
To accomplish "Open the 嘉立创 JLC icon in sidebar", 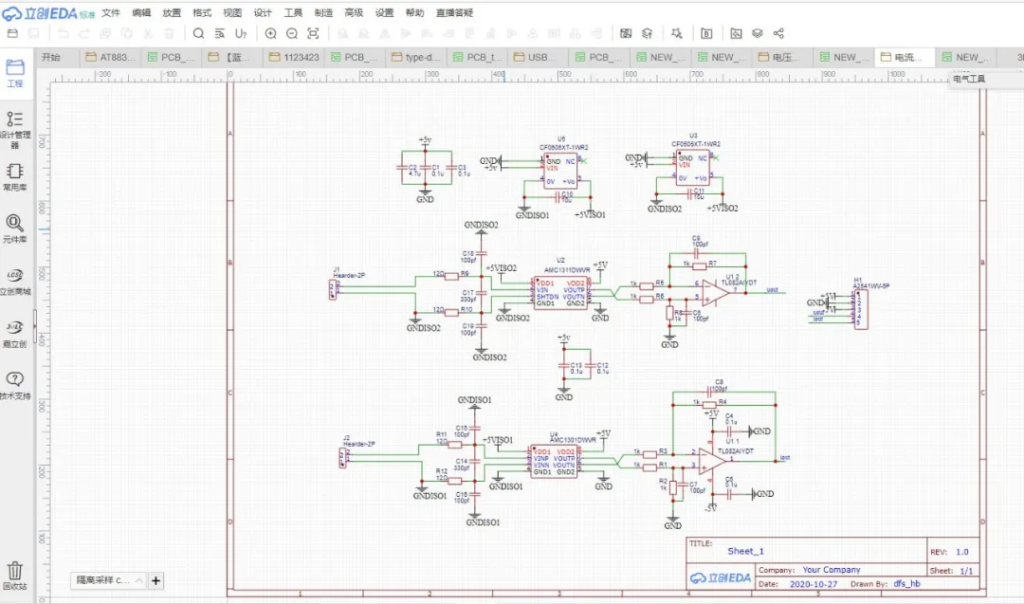I will (x=15, y=332).
